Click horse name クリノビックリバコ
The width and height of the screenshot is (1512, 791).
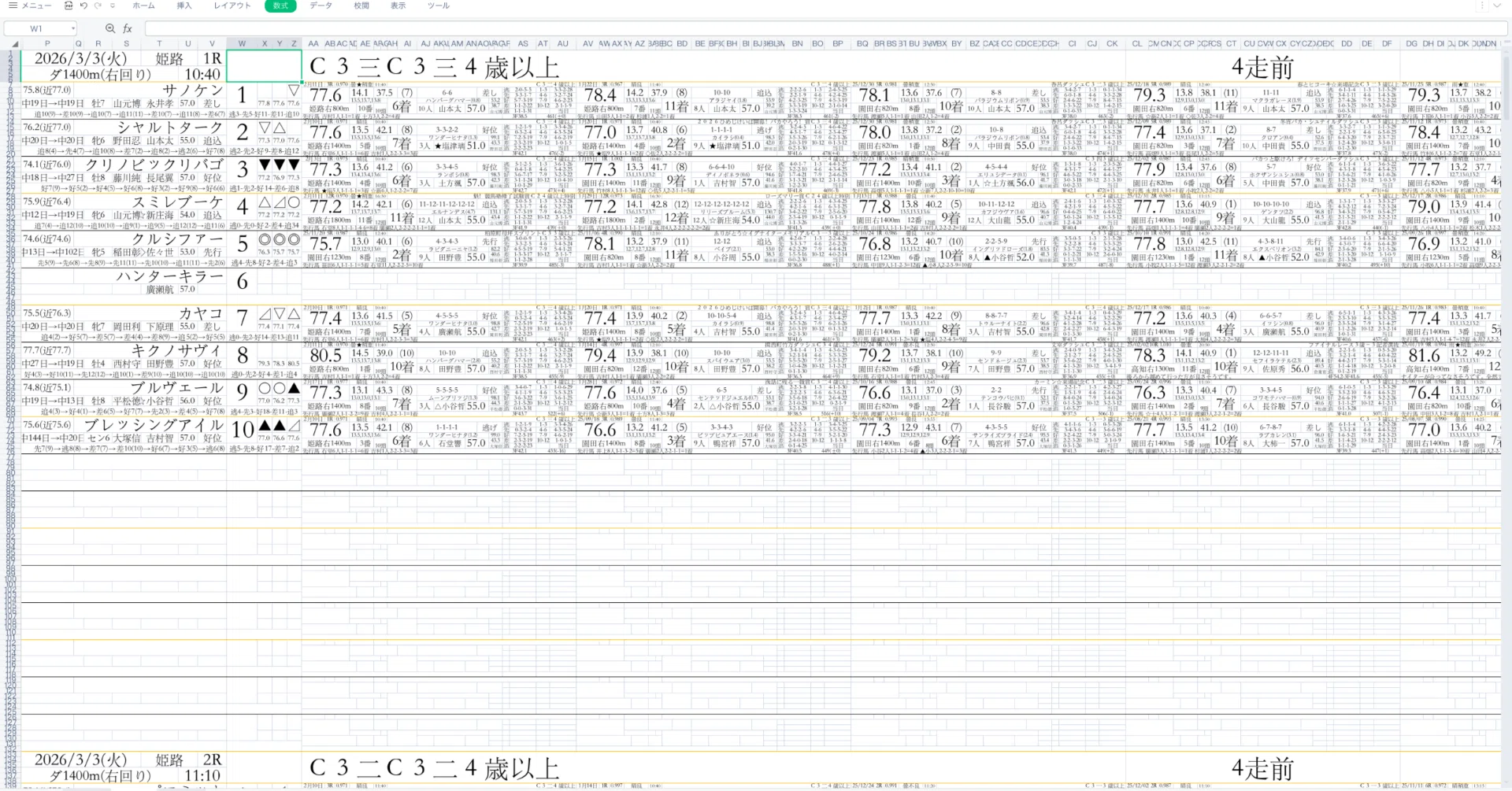point(154,164)
